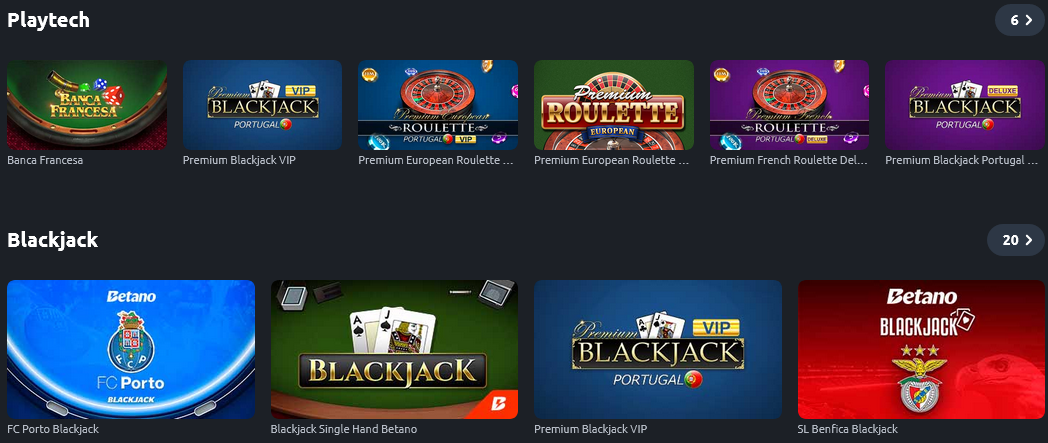Screen dimensions: 1048x443
Task: Open Premium Blackjack Deluxe Portugal thumbnail
Action: pos(965,105)
